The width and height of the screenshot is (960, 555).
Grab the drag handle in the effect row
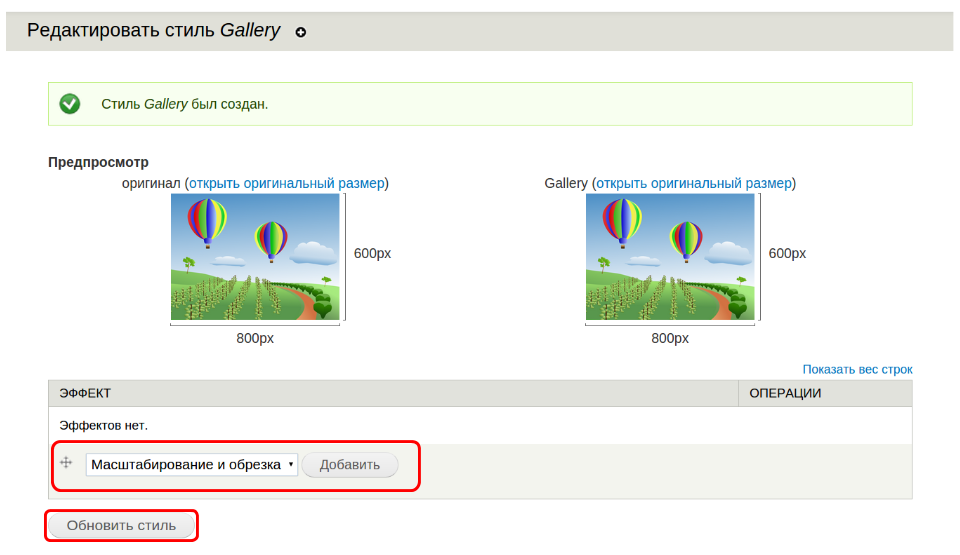(66, 463)
